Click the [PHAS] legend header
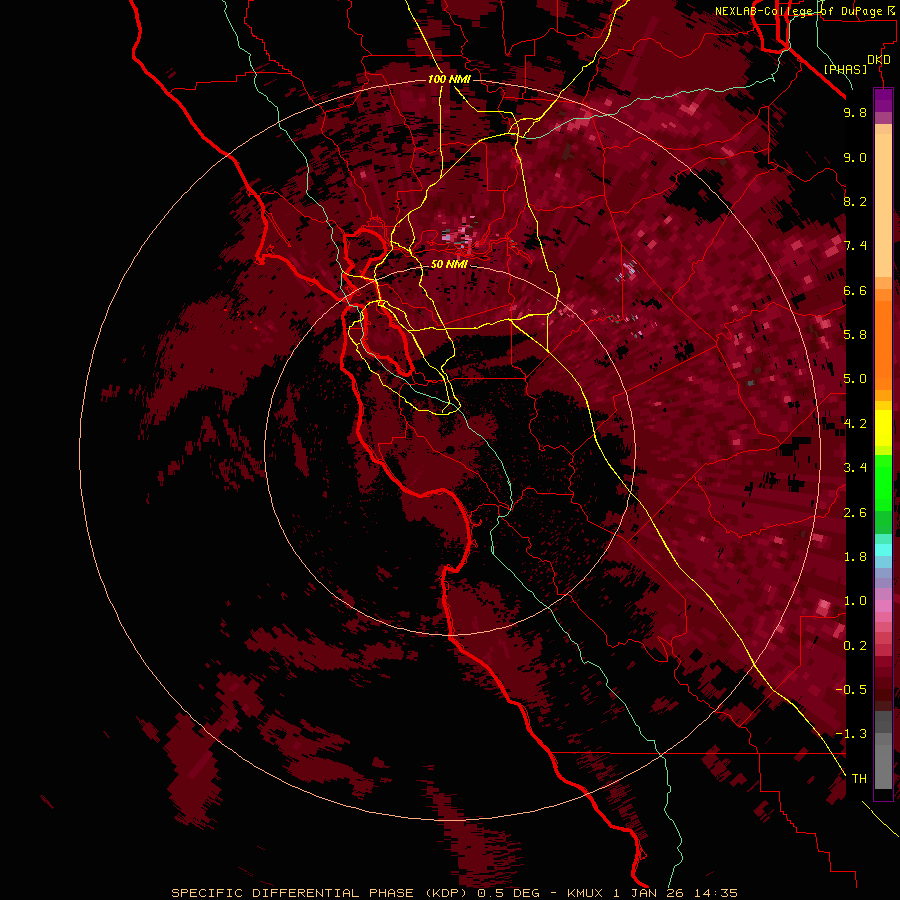This screenshot has width=900, height=900. coord(845,70)
